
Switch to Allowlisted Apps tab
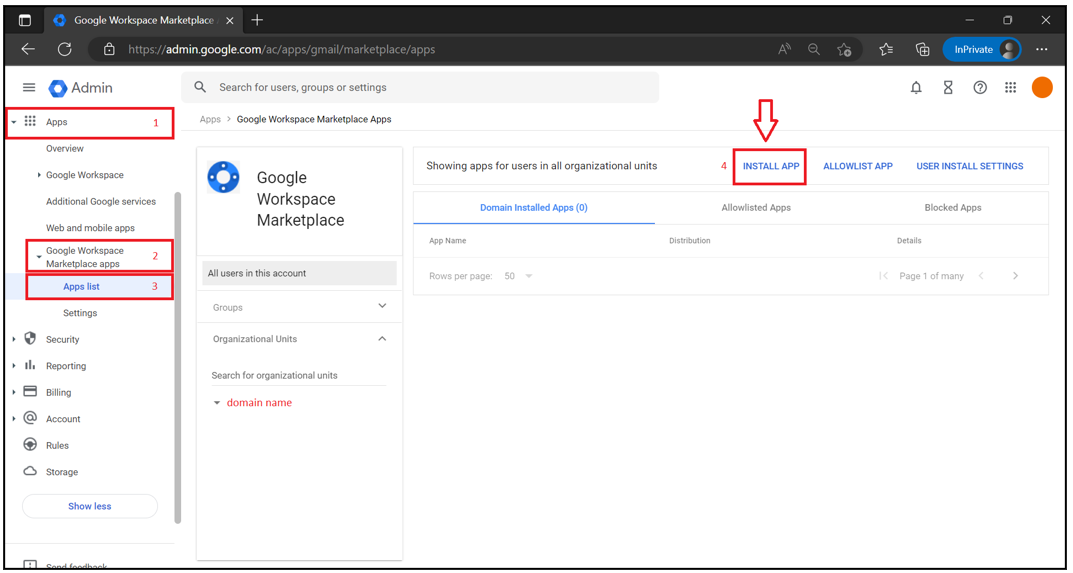(x=755, y=207)
